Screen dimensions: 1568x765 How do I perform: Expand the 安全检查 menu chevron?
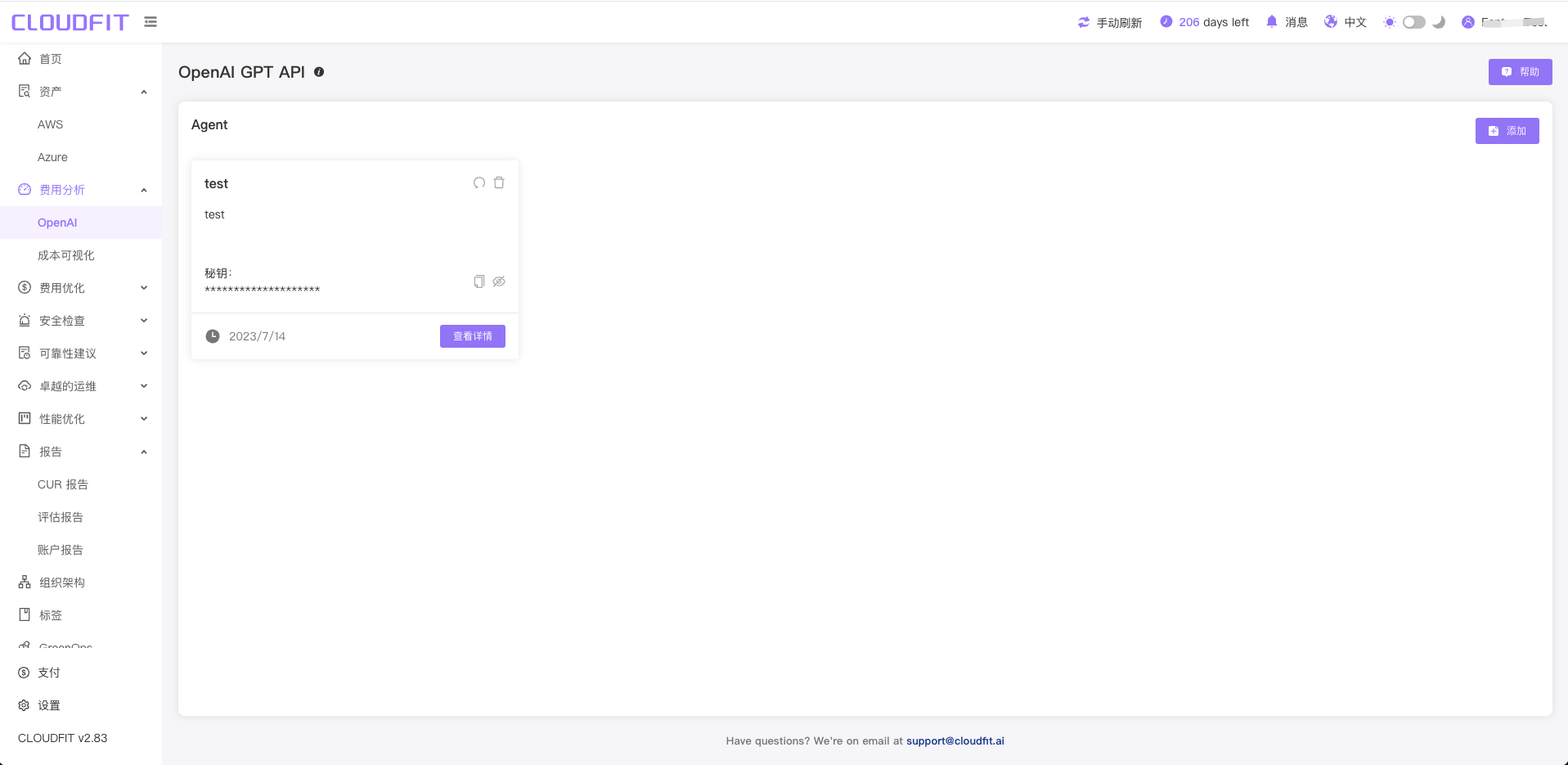pyautogui.click(x=144, y=321)
